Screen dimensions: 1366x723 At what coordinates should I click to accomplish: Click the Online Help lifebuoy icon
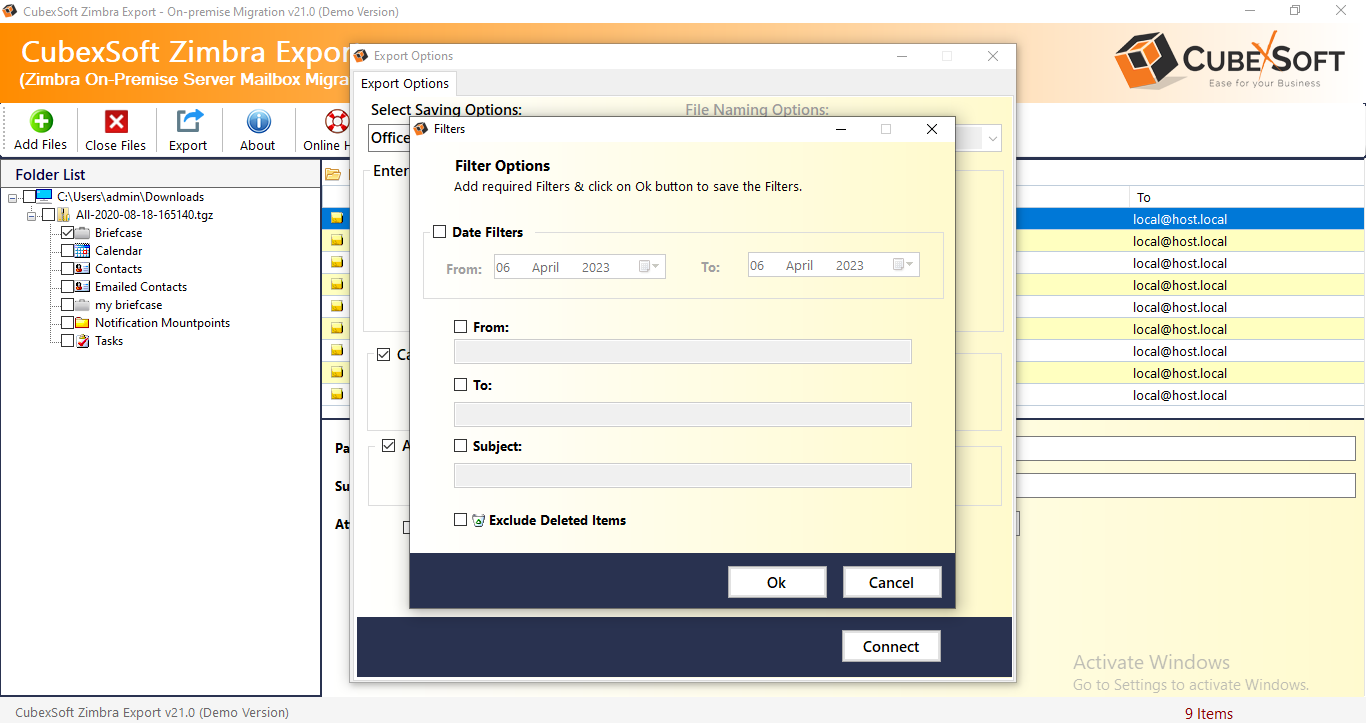[x=337, y=121]
